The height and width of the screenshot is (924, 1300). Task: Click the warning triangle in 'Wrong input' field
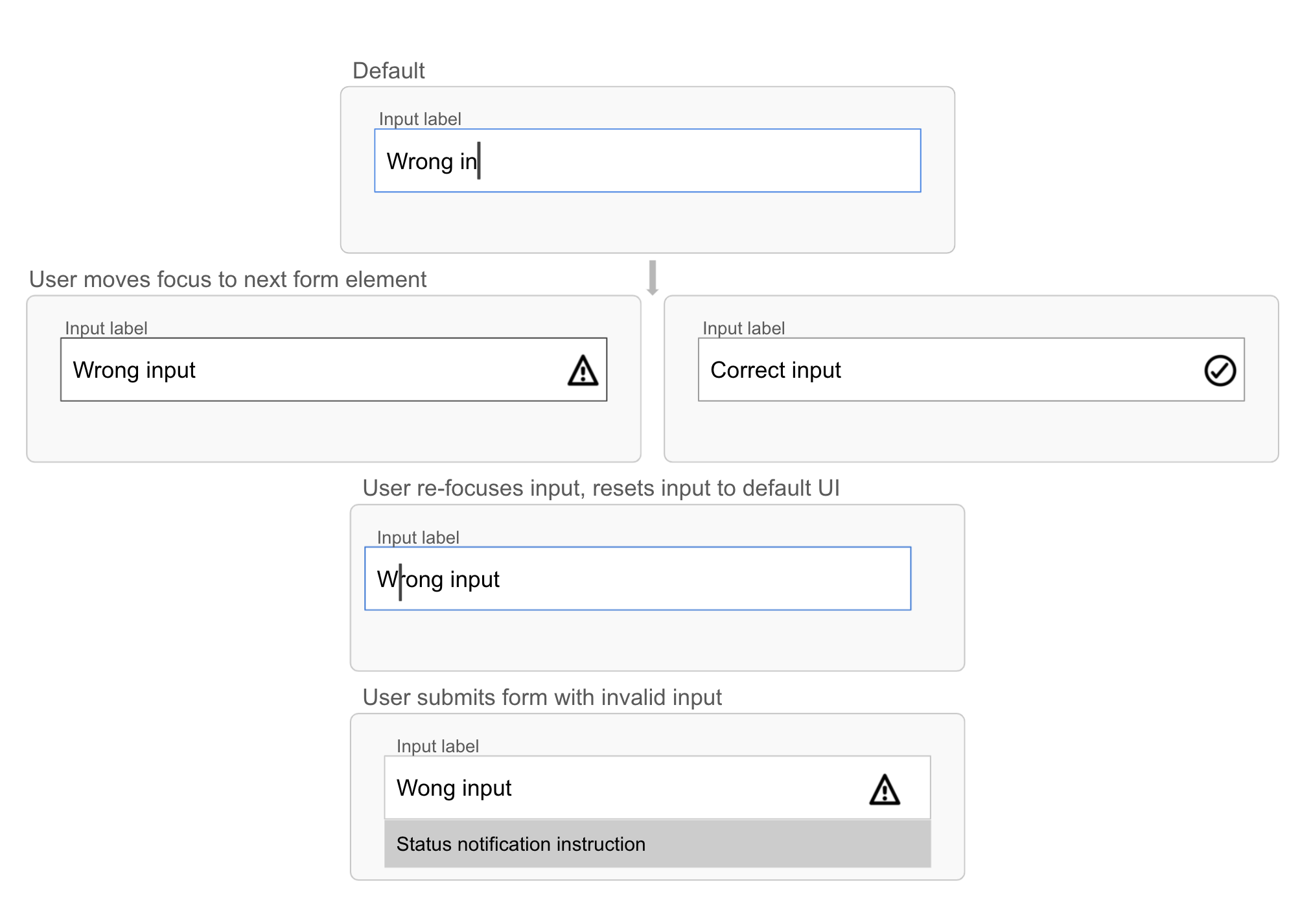(x=583, y=371)
